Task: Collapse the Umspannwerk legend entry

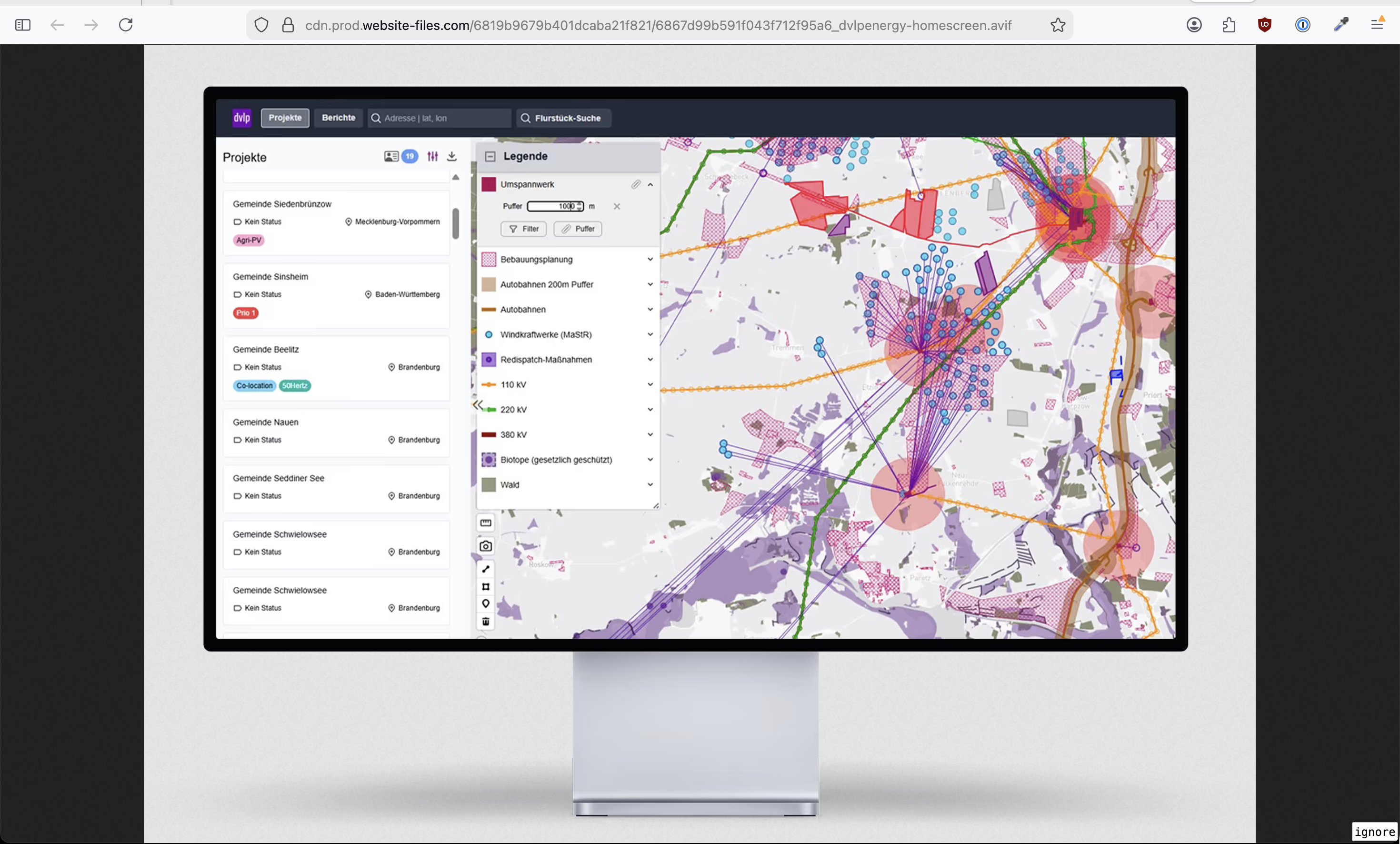Action: 650,185
